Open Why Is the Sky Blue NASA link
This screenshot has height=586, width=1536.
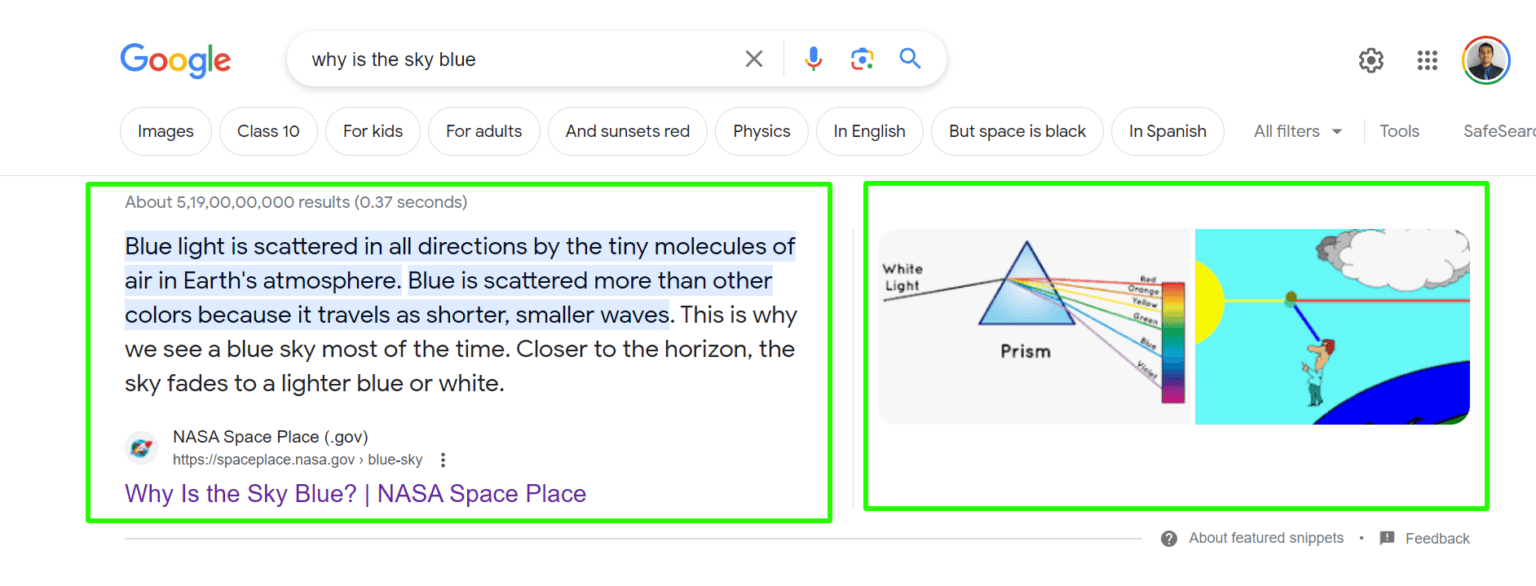pos(355,493)
